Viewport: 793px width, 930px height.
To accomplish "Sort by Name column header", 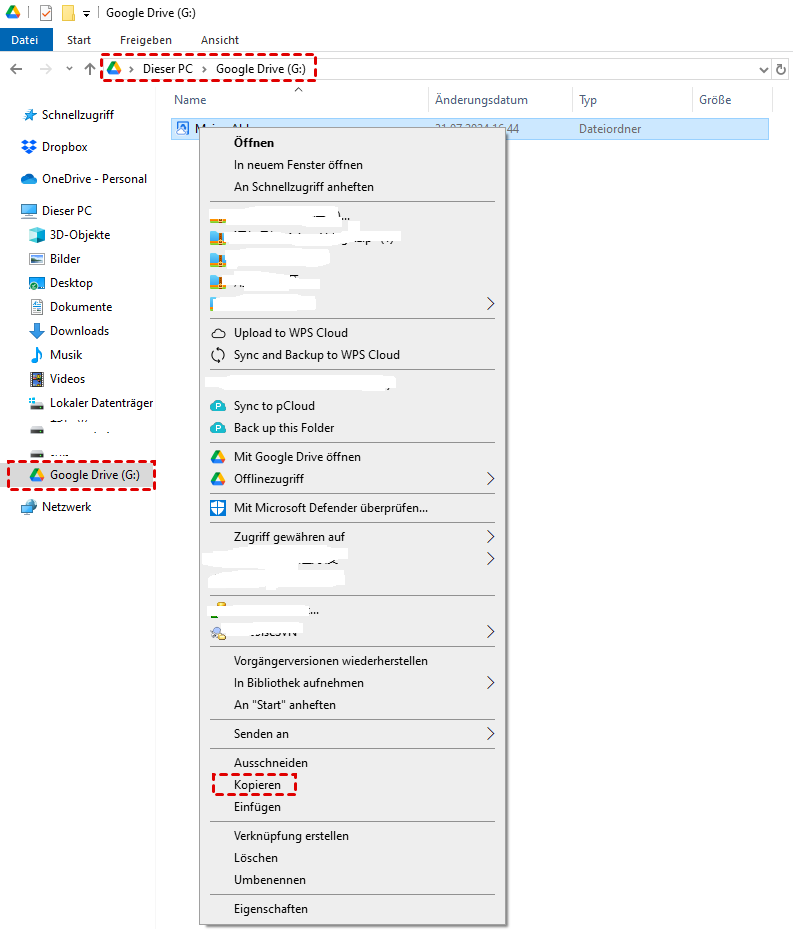I will pos(298,100).
